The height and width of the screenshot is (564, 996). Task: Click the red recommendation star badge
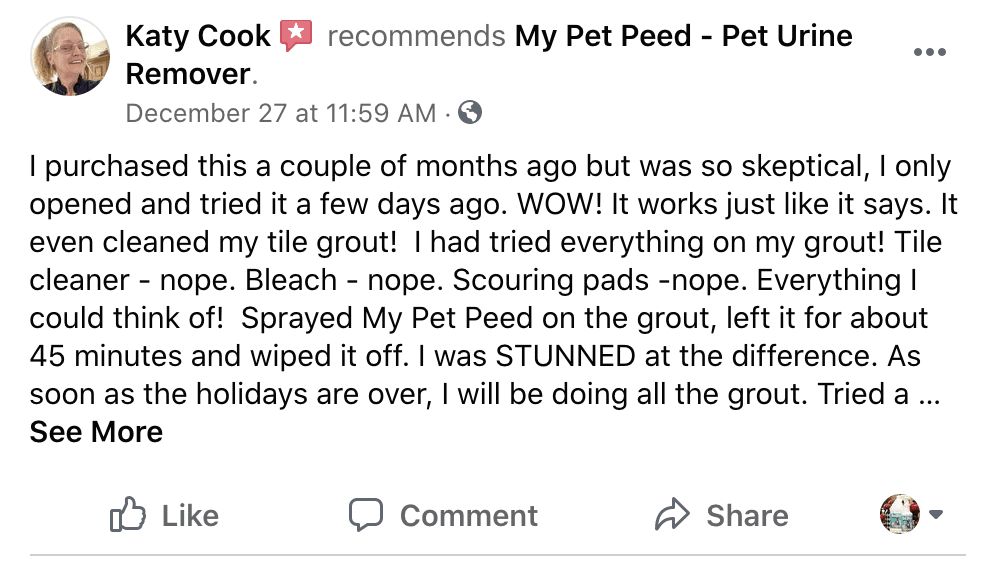tap(296, 37)
